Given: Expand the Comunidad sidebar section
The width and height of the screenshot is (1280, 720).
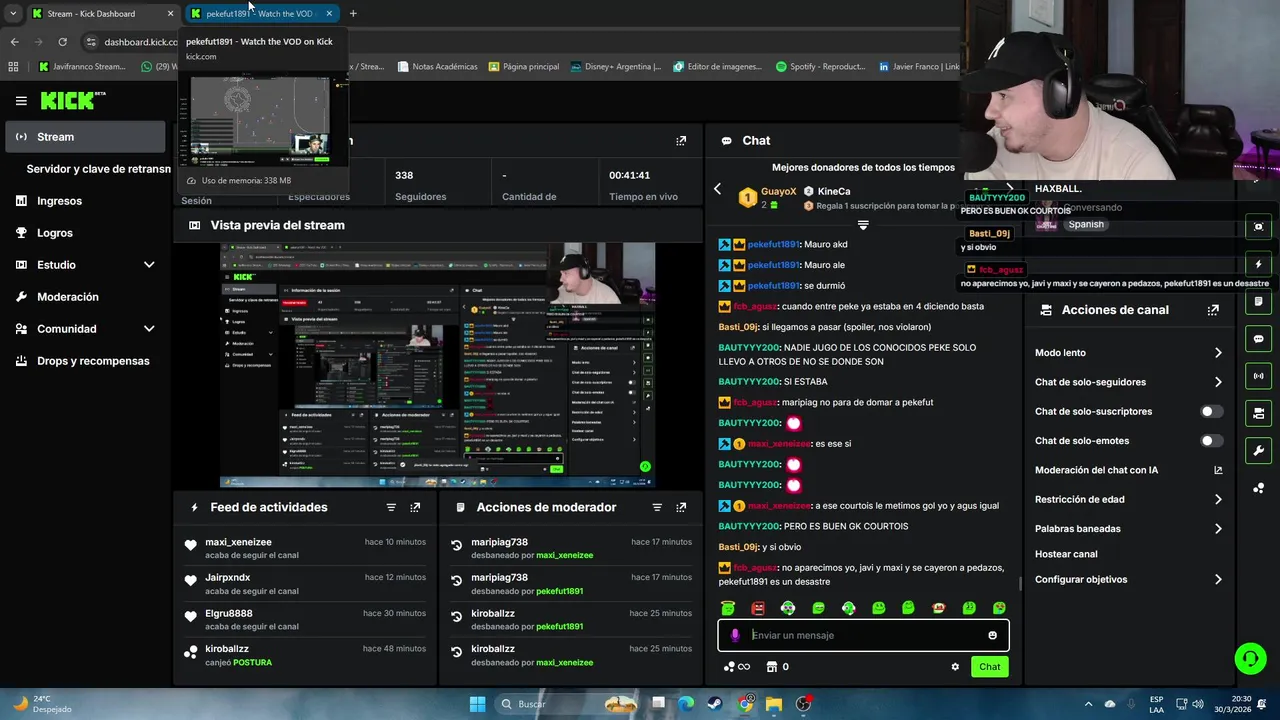Looking at the screenshot, I should tap(149, 329).
